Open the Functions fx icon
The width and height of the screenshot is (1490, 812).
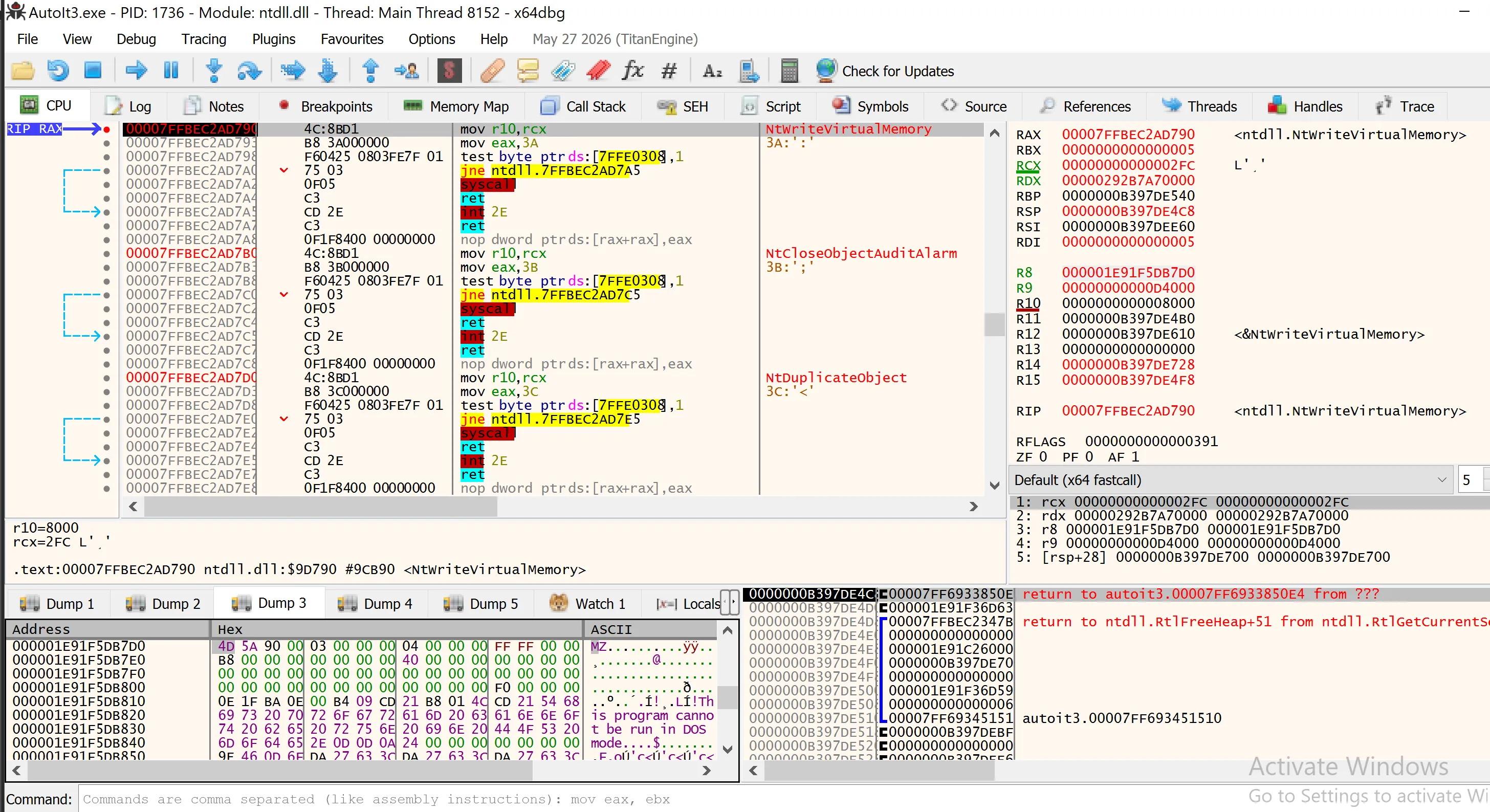point(633,71)
